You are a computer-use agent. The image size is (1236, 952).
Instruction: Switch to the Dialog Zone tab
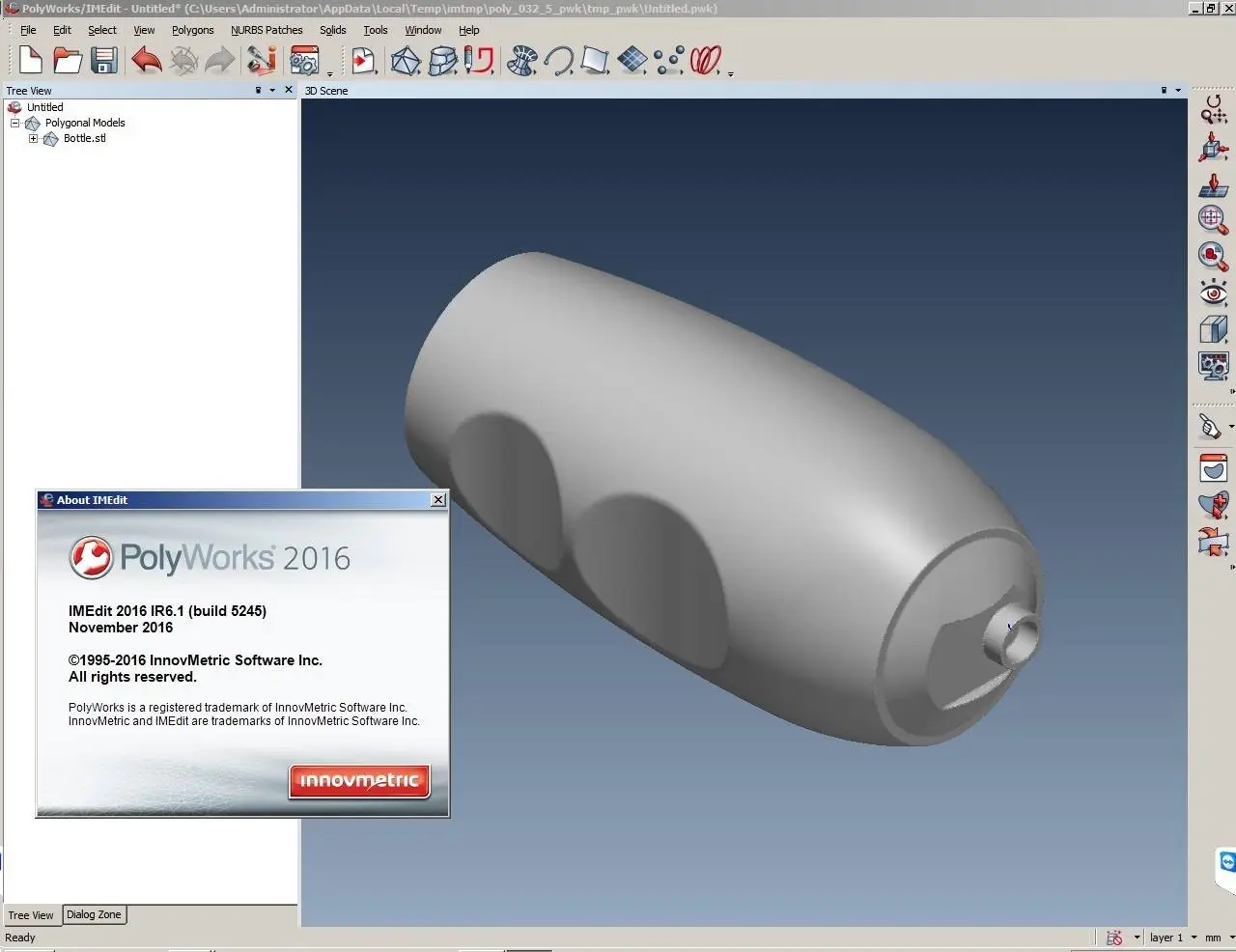94,914
